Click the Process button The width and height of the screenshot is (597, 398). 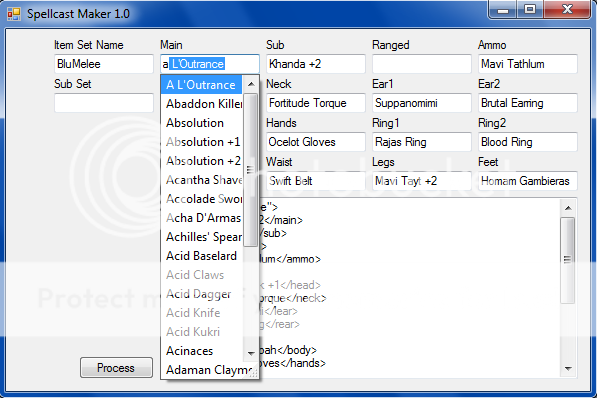[x=116, y=368]
